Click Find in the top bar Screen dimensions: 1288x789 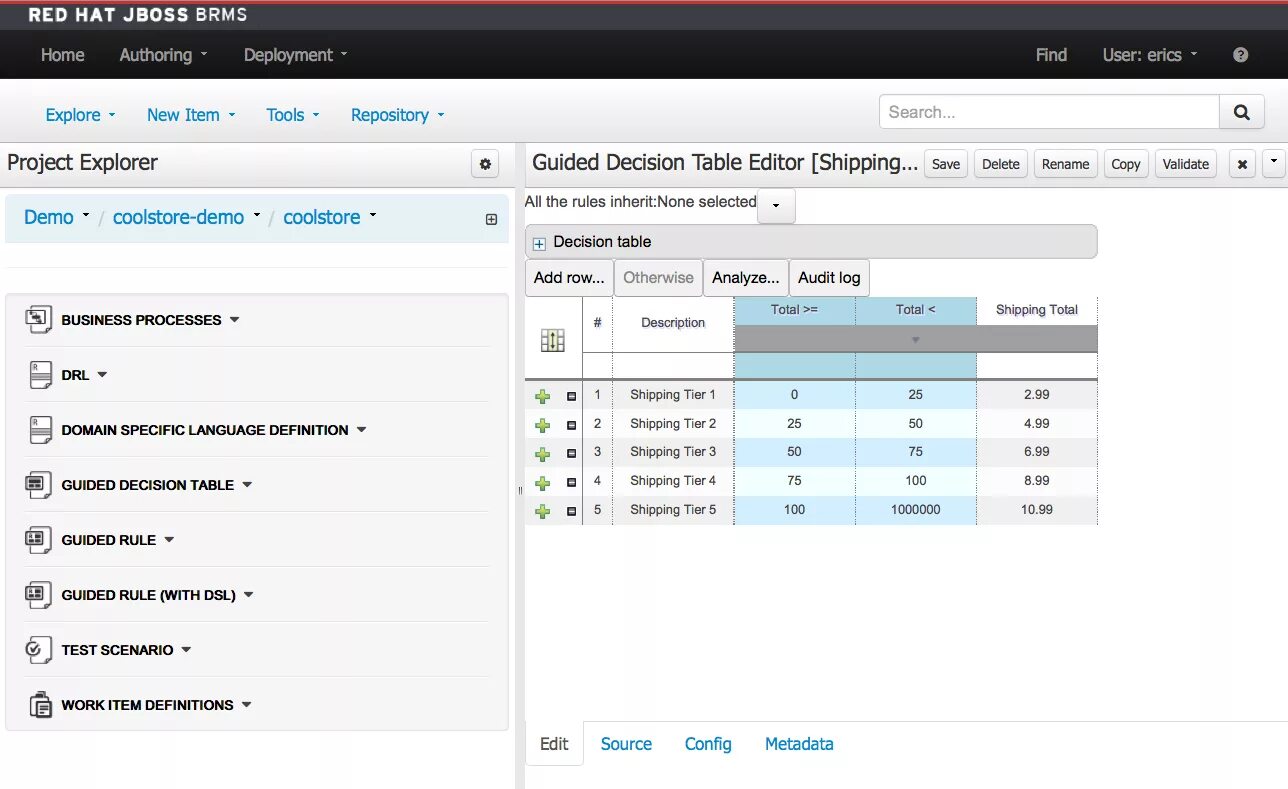tap(1051, 55)
